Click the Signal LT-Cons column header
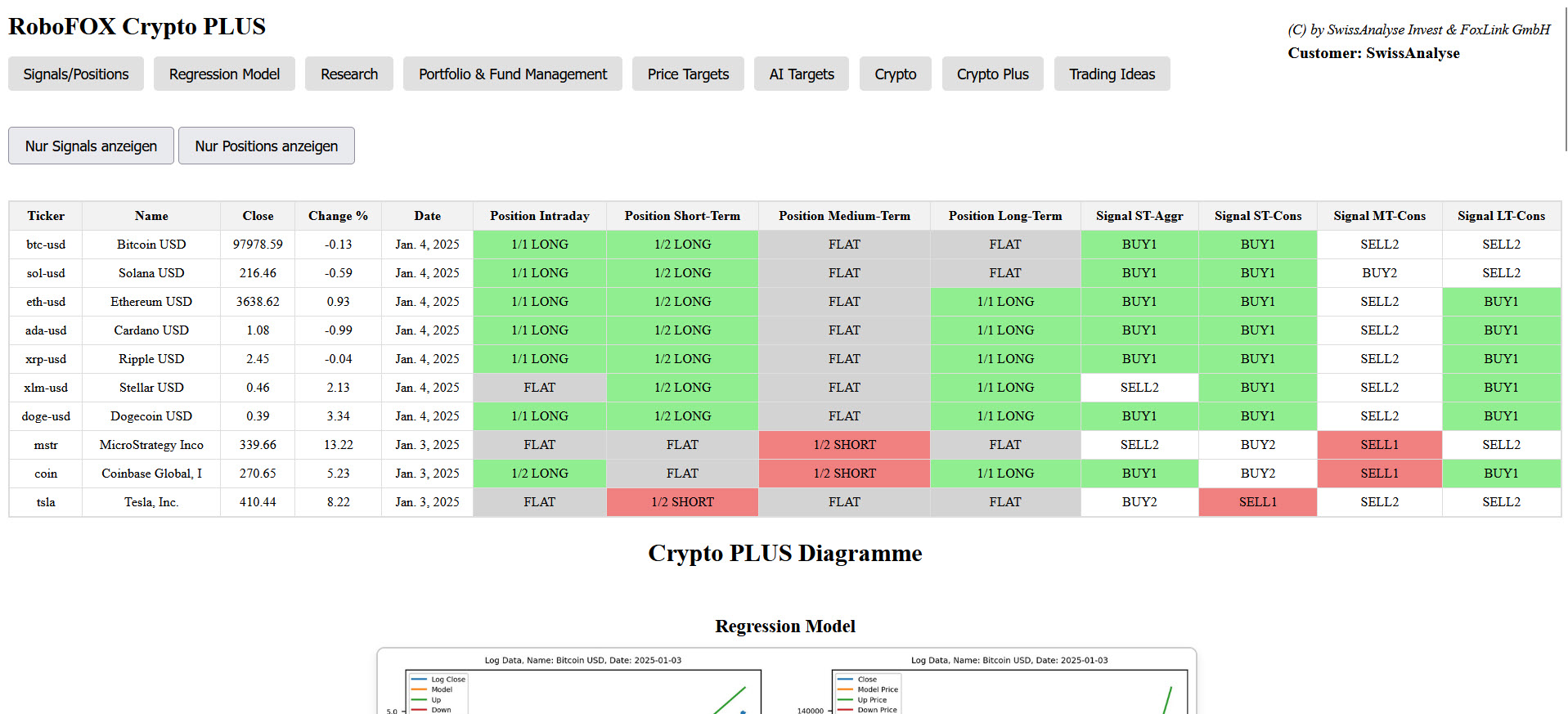This screenshot has height=714, width=1568. coord(1501,216)
